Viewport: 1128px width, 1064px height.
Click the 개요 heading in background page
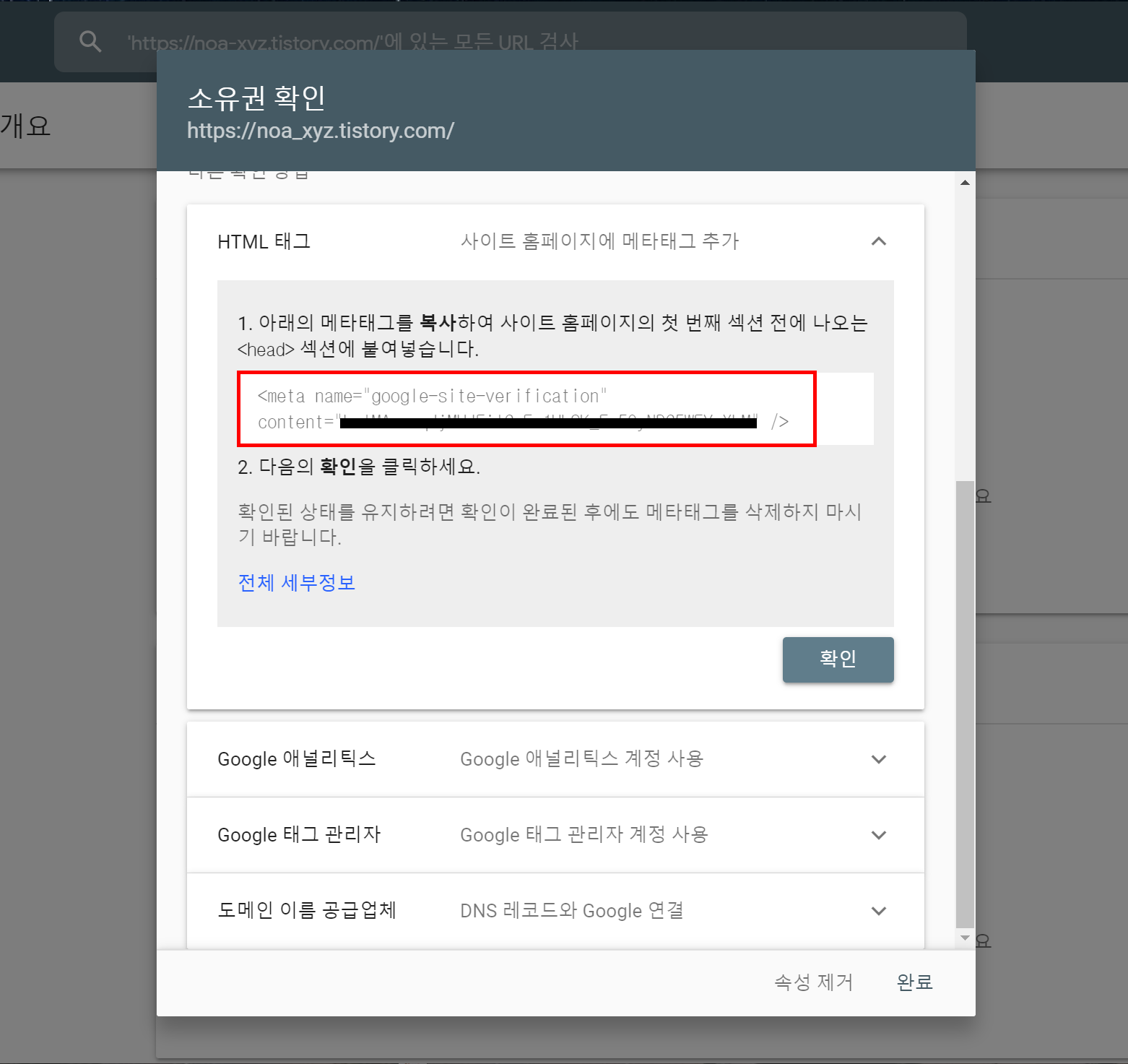[26, 126]
